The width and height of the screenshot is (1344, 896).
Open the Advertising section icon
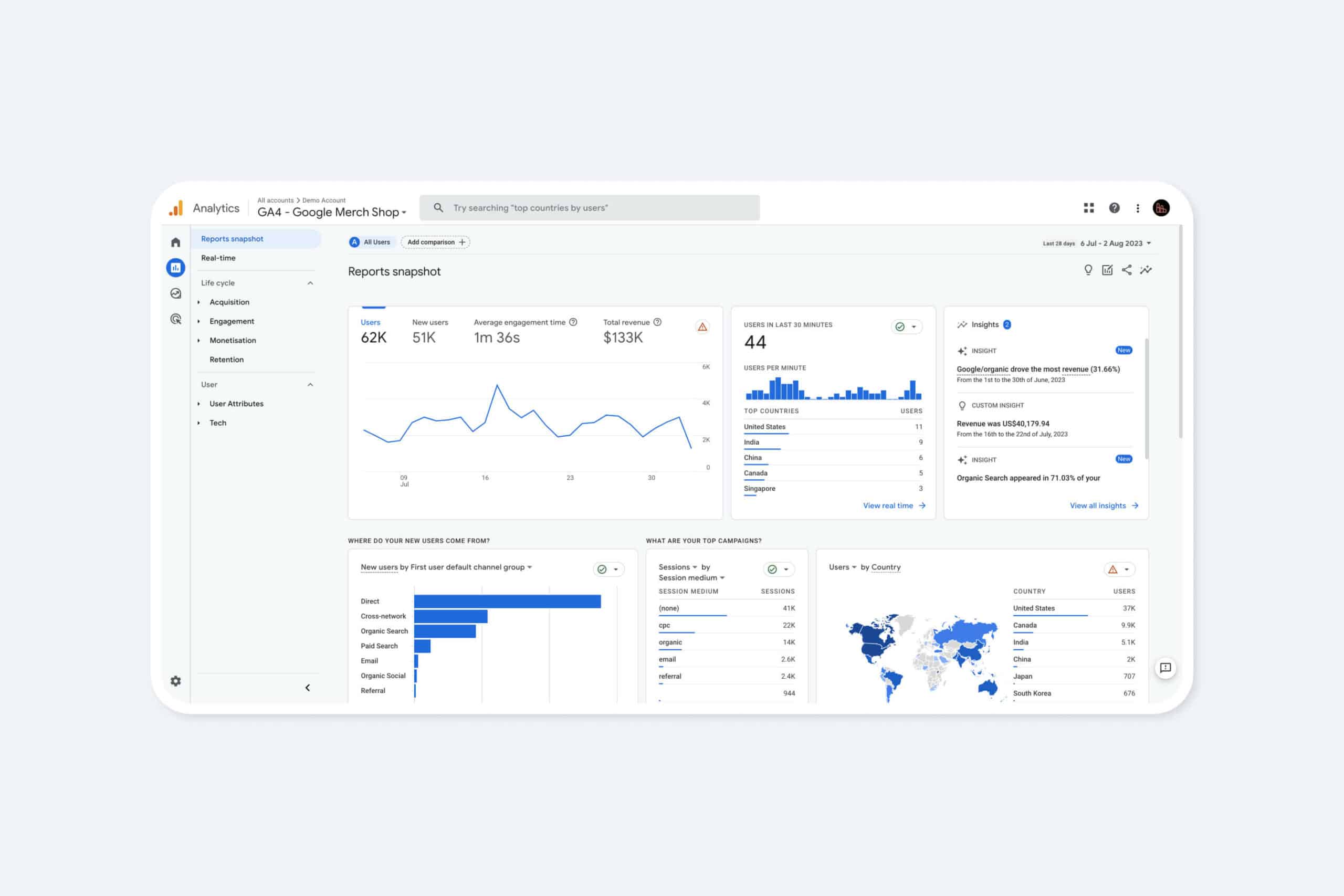(x=175, y=318)
